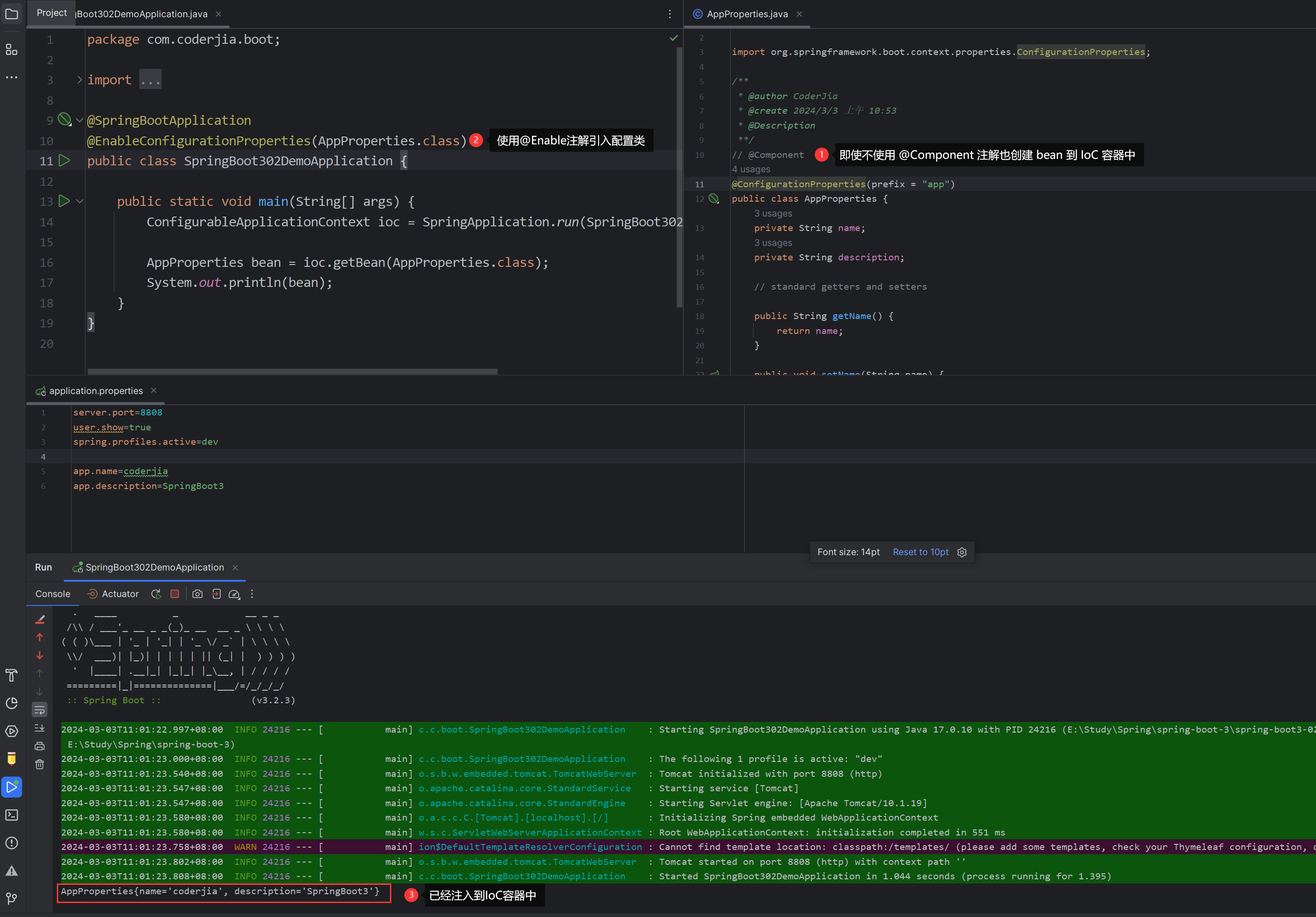
Task: Expand collapsed import block on line 3
Action: pyautogui.click(x=80, y=80)
